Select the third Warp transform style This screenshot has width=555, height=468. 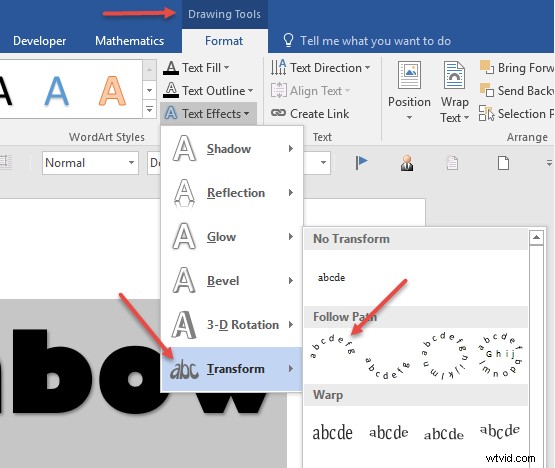(444, 434)
